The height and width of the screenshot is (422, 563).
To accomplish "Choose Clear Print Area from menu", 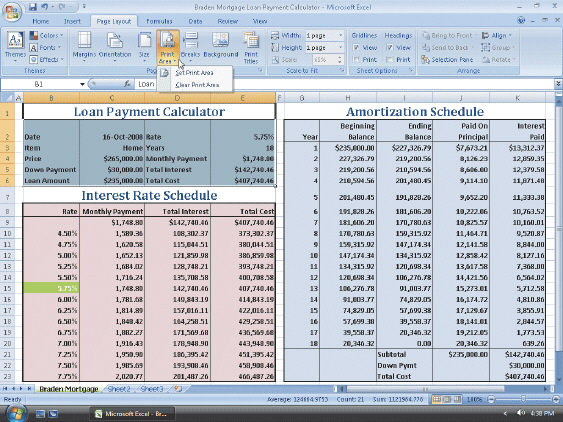I will coord(197,85).
